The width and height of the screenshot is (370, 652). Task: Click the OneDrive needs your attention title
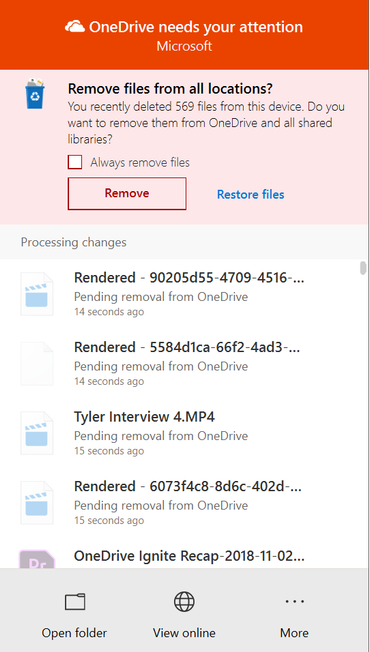(196, 27)
